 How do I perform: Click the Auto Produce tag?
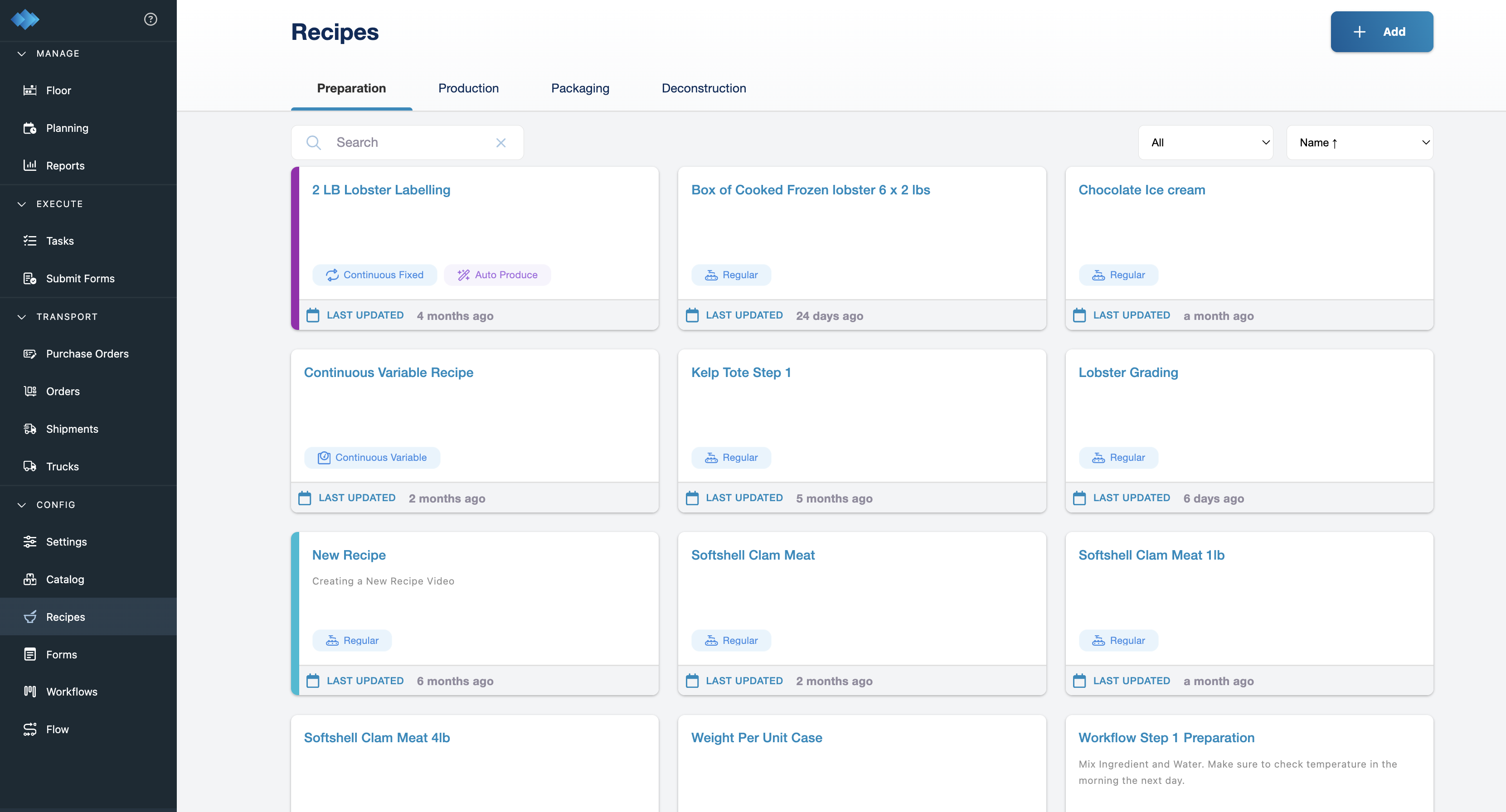(x=497, y=275)
